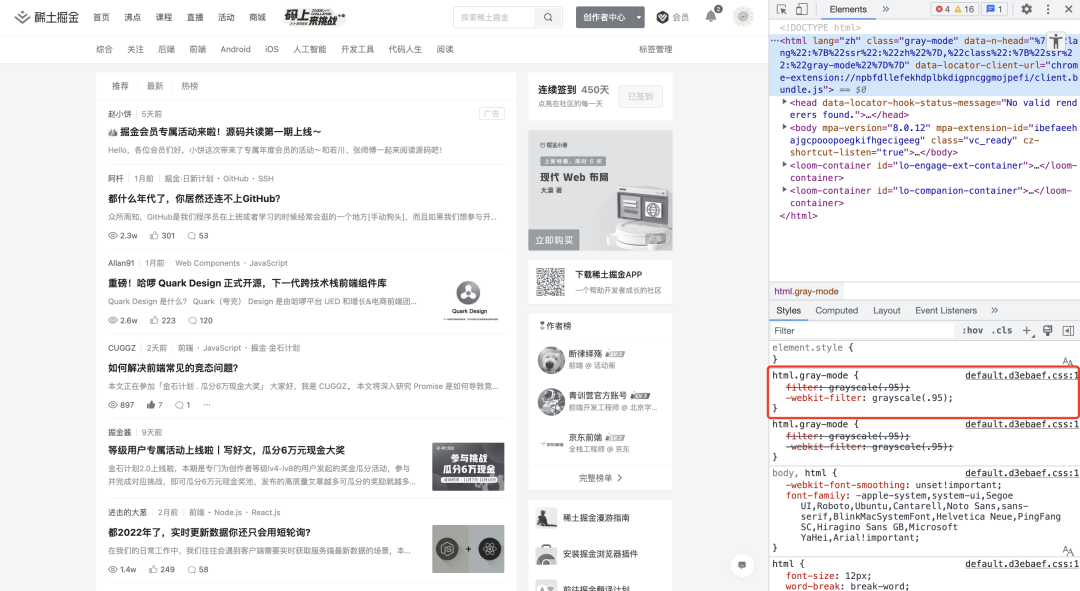Image resolution: width=1080 pixels, height=591 pixels.
Task: Expand the head node in the DOM tree
Action: point(785,102)
